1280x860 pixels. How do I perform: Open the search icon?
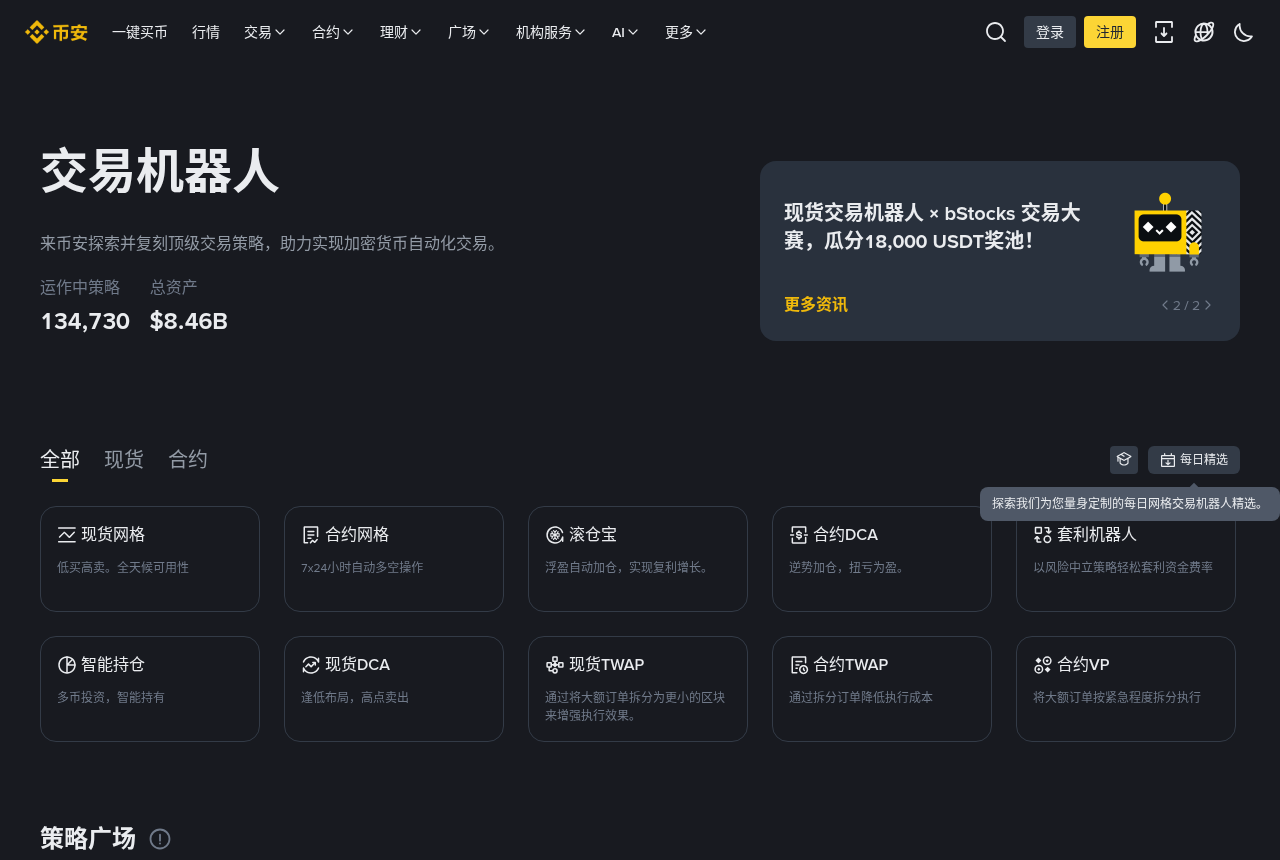click(996, 32)
